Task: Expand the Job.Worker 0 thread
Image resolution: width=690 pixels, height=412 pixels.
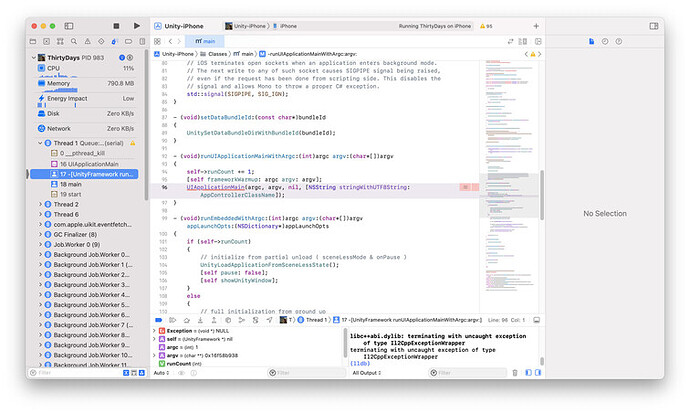Action: 40,244
